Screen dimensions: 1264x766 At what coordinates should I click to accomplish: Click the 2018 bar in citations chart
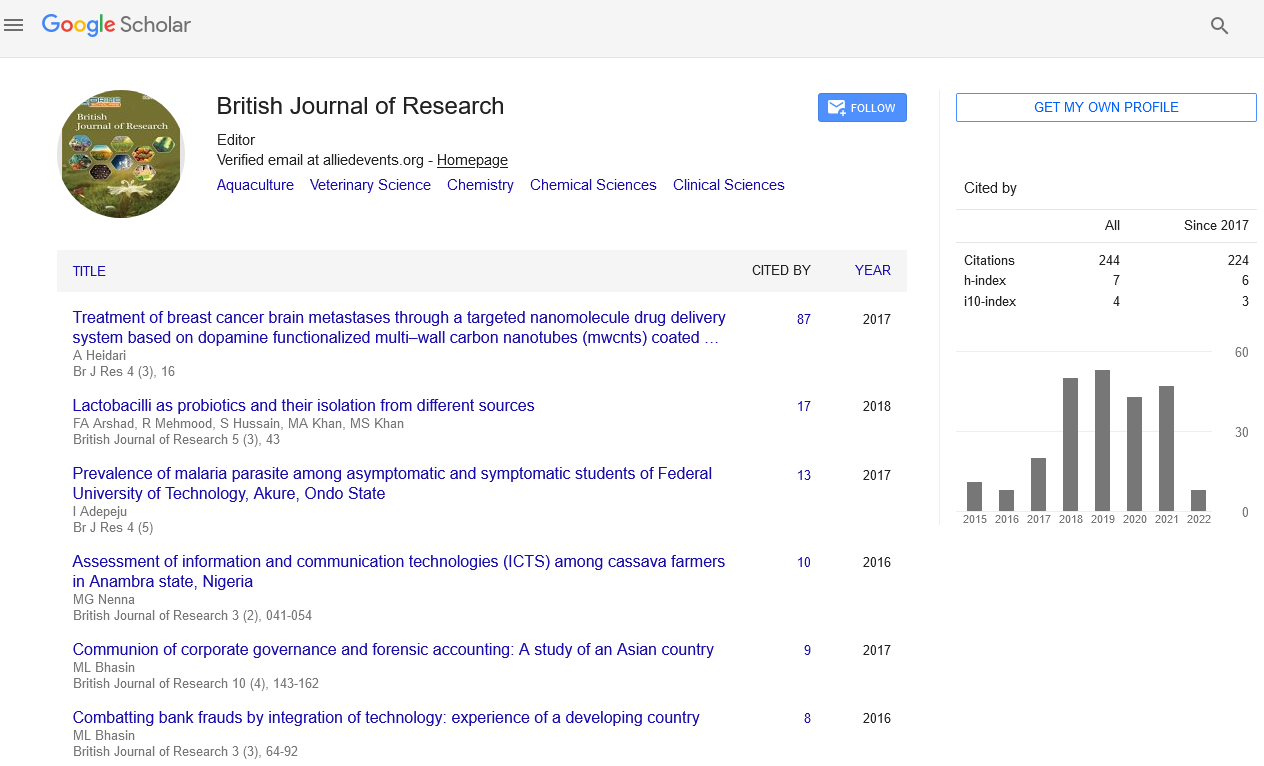[x=1070, y=445]
